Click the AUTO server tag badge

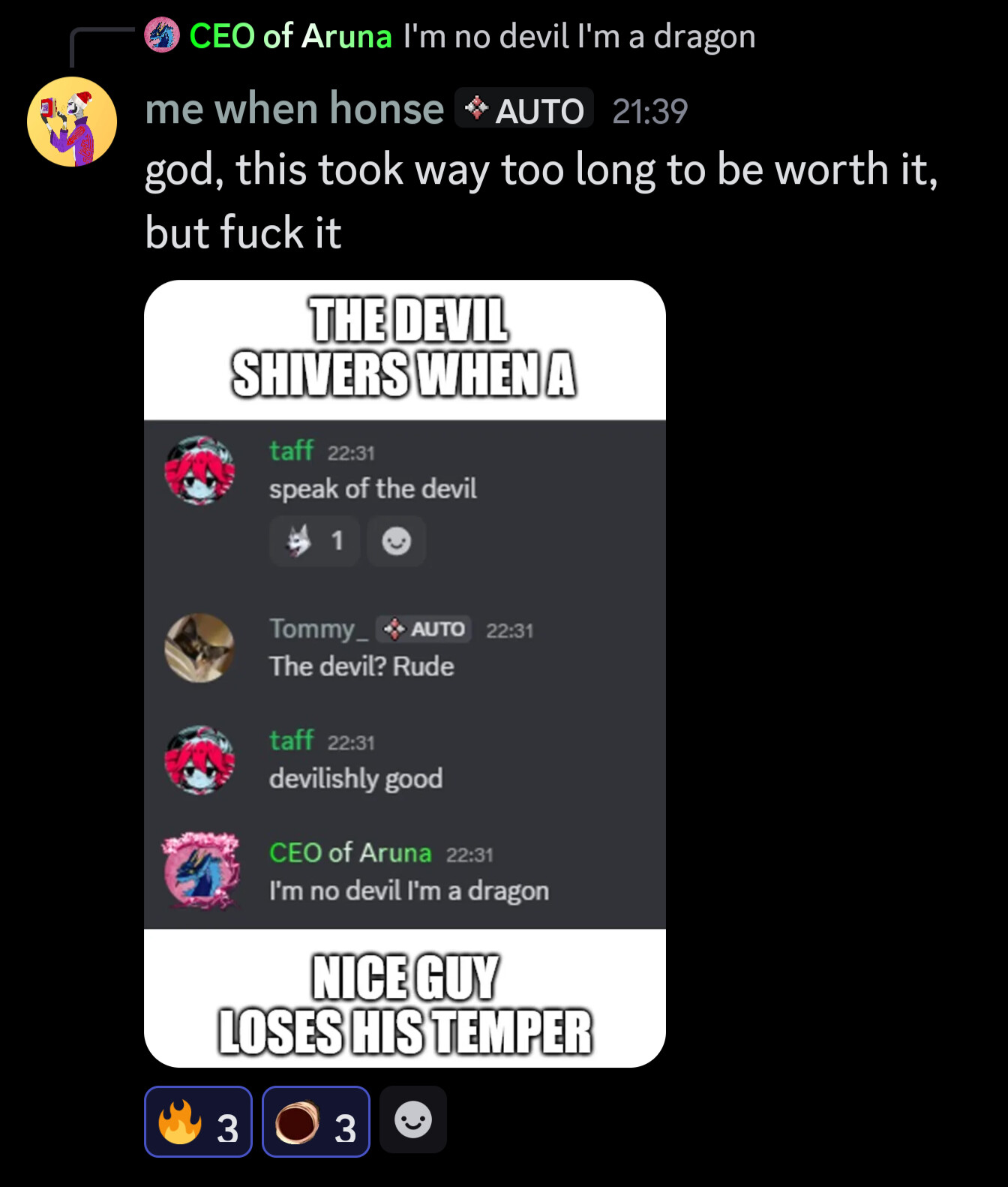tap(524, 109)
